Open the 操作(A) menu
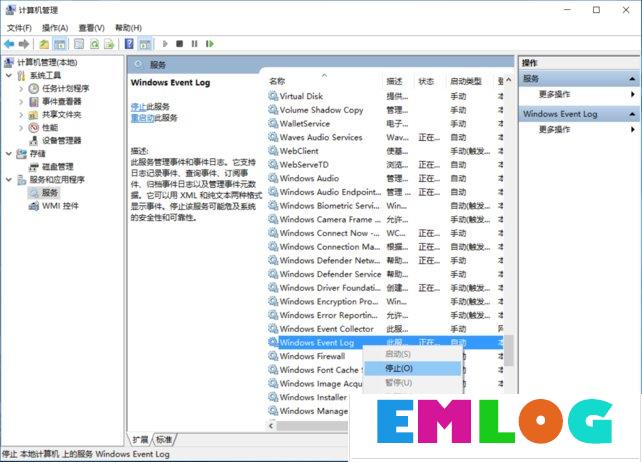This screenshot has width=642, height=462. click(x=55, y=28)
